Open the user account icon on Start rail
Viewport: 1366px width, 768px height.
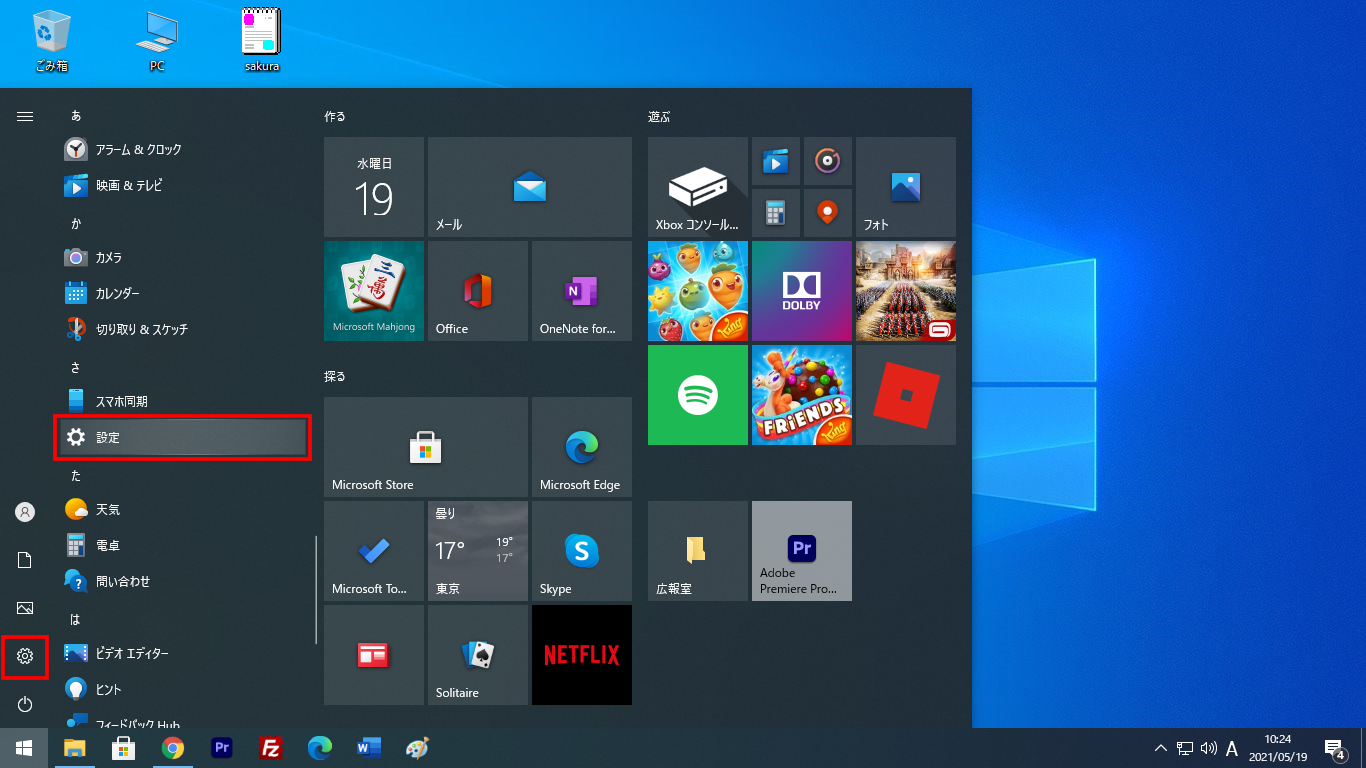point(25,512)
